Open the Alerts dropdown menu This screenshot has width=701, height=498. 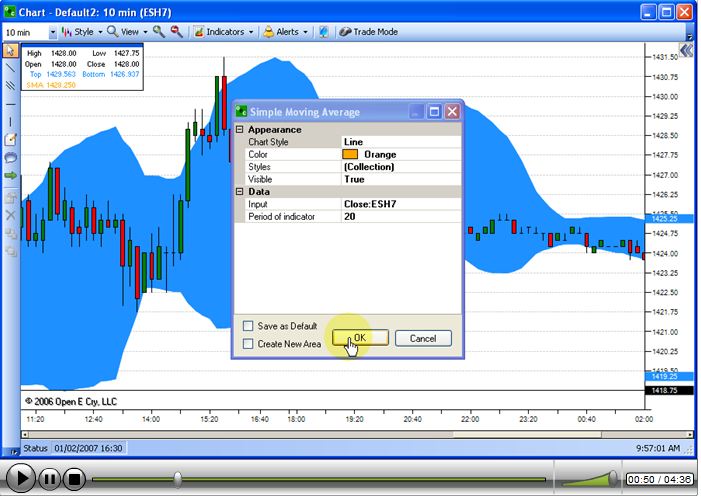pos(286,32)
